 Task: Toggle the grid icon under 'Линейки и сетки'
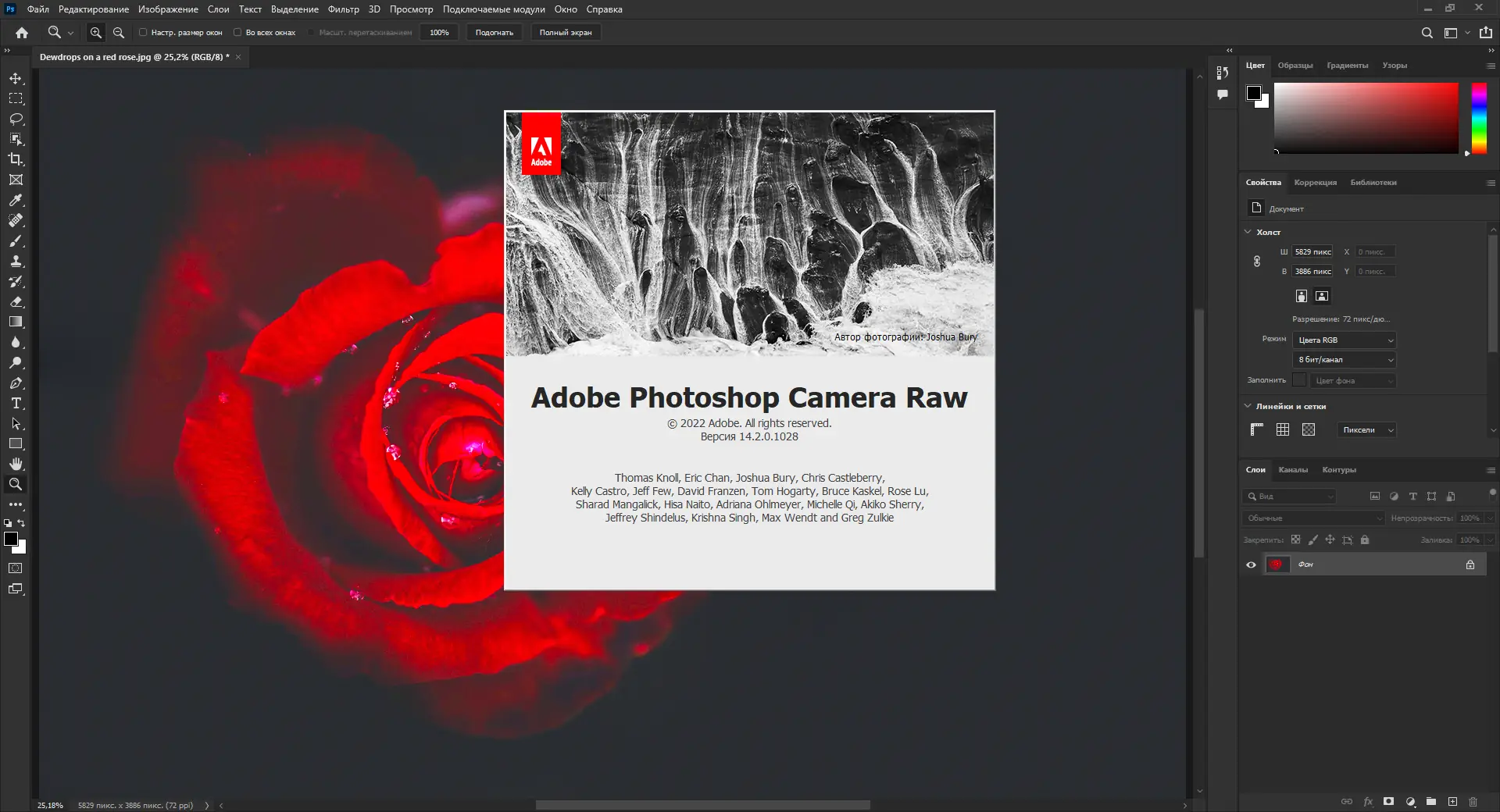[1283, 429]
